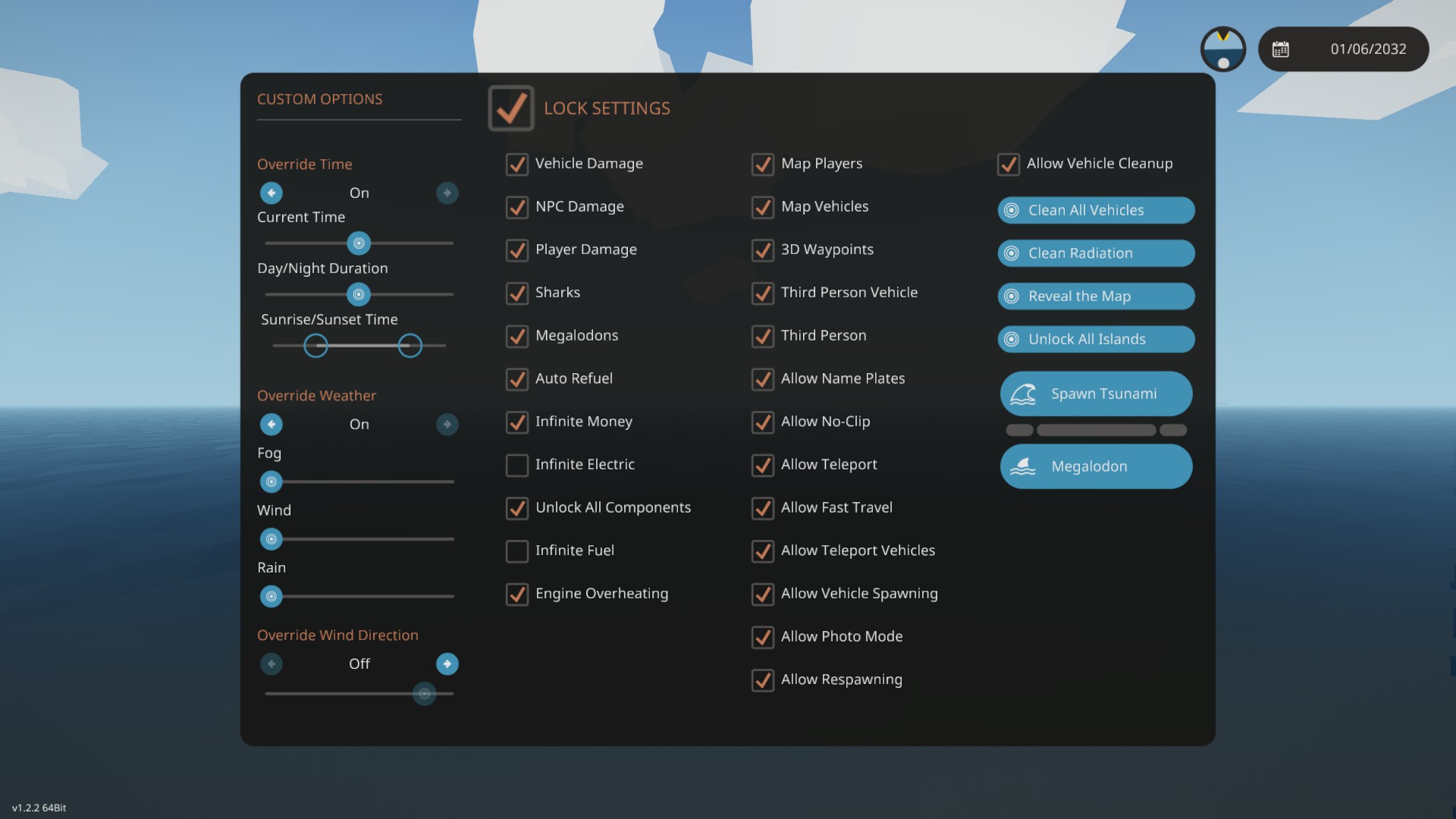Click the target icon on Clean Radiation
The height and width of the screenshot is (819, 1456).
coord(1011,253)
